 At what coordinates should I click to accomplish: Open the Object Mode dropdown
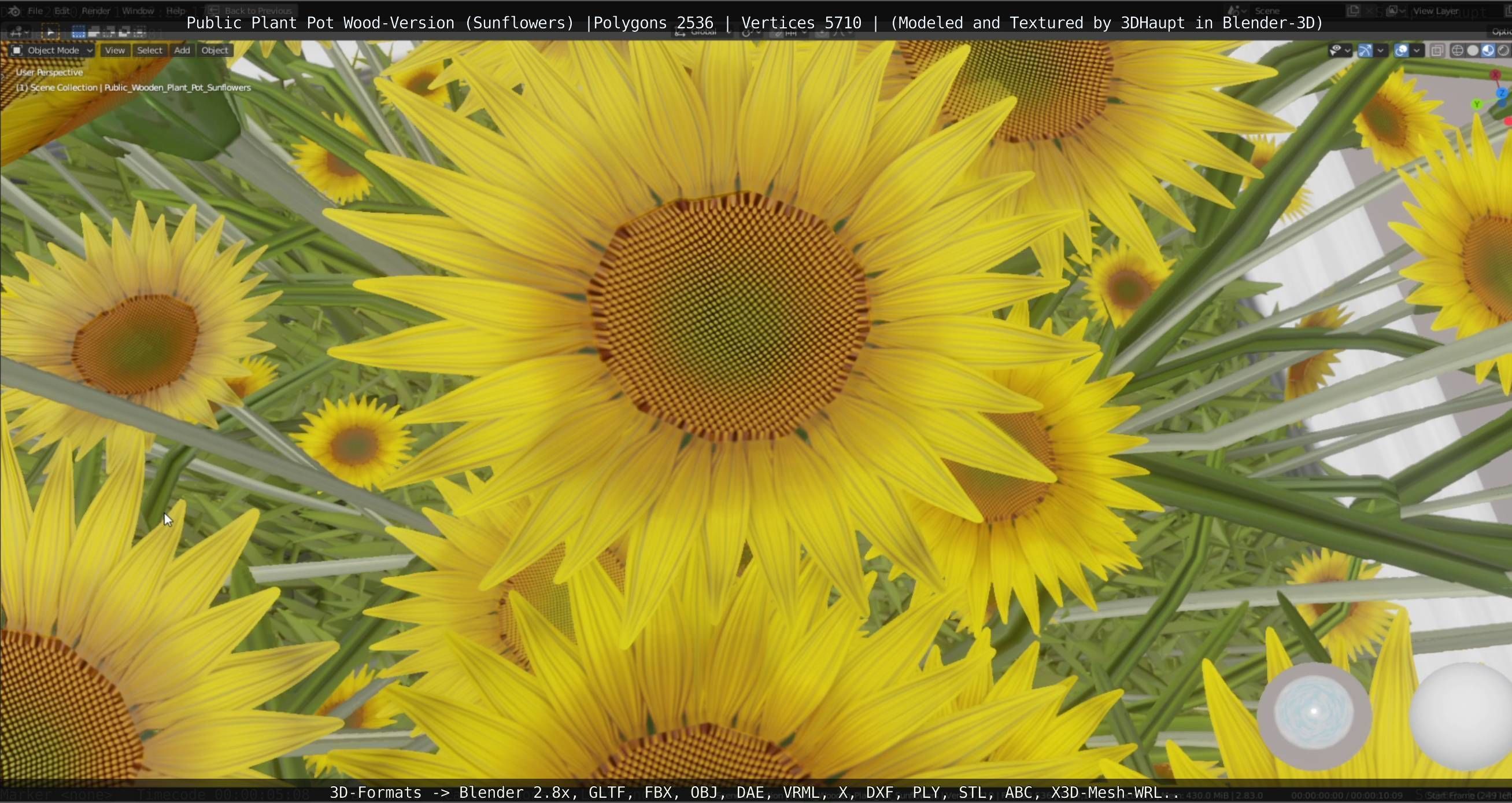[x=52, y=50]
